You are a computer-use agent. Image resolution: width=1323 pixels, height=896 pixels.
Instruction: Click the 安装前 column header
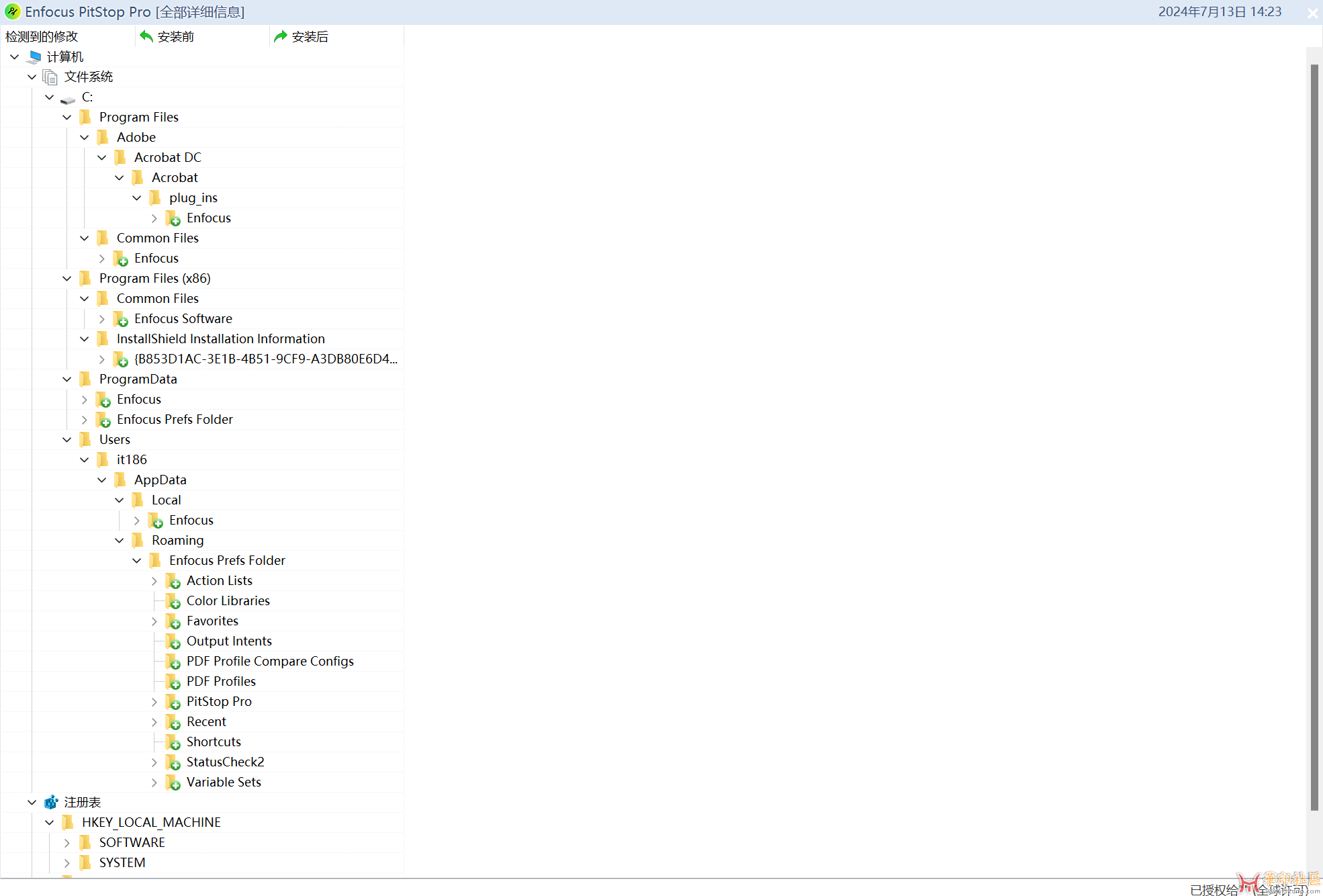pyautogui.click(x=202, y=36)
